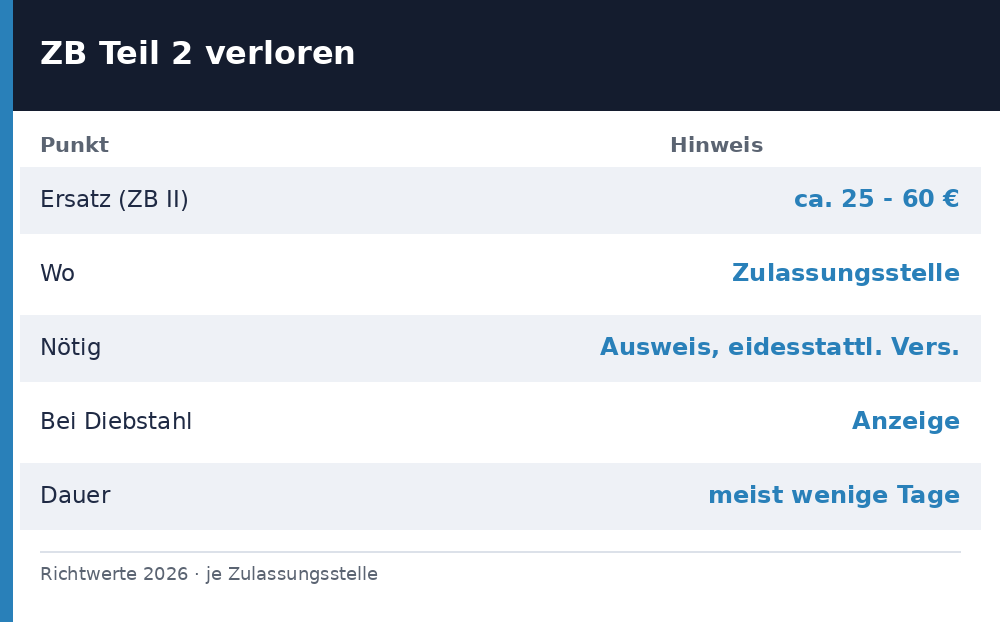Viewport: 1000px width, 622px height.
Task: Click the blue accent bar at left edge
Action: (x=6, y=311)
